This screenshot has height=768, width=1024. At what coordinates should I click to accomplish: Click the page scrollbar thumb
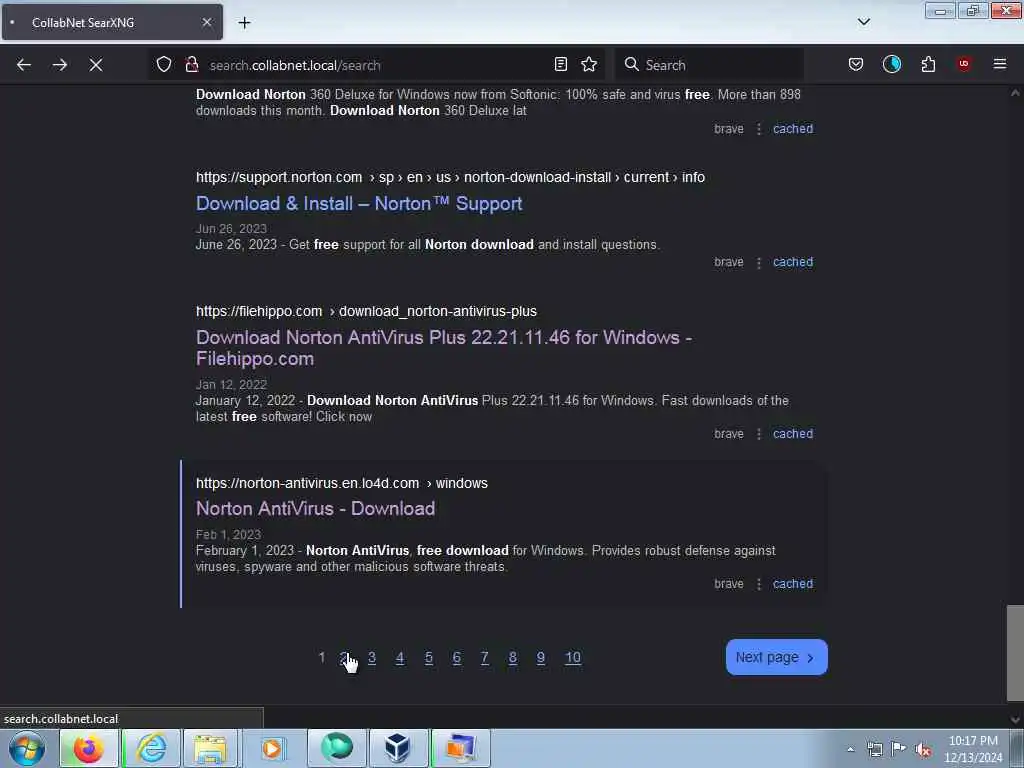(1015, 653)
